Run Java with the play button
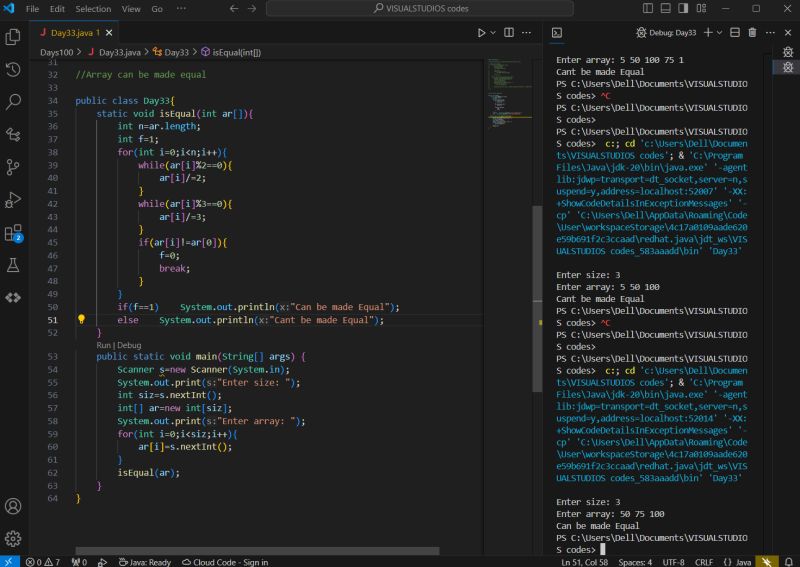 coord(481,33)
